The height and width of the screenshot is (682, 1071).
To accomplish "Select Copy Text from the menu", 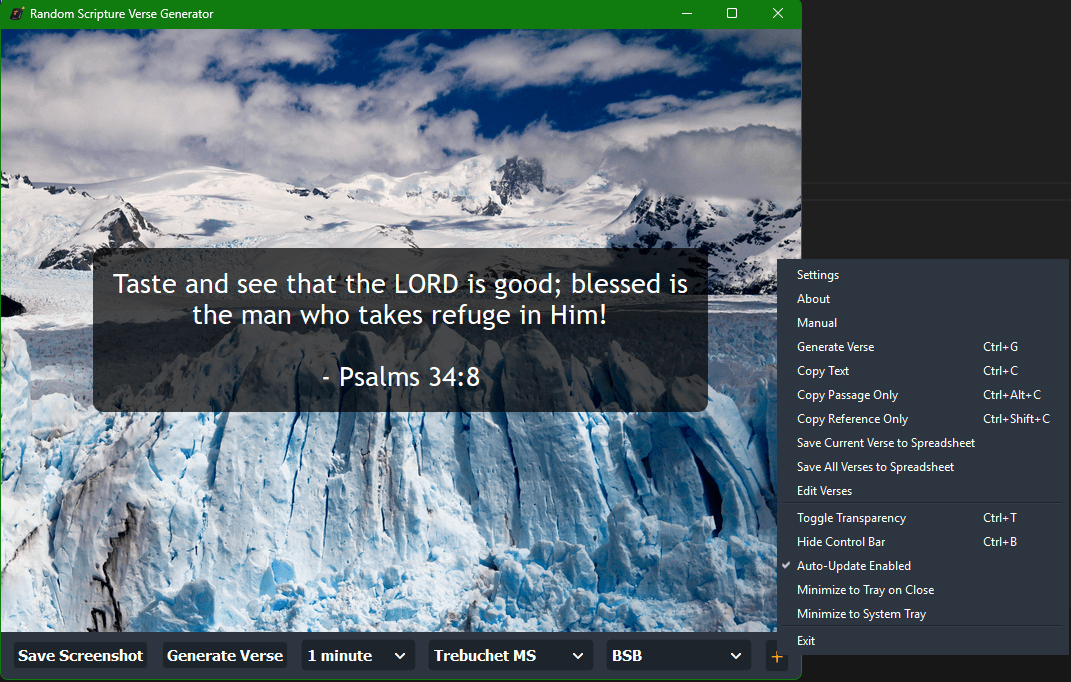I will click(822, 370).
